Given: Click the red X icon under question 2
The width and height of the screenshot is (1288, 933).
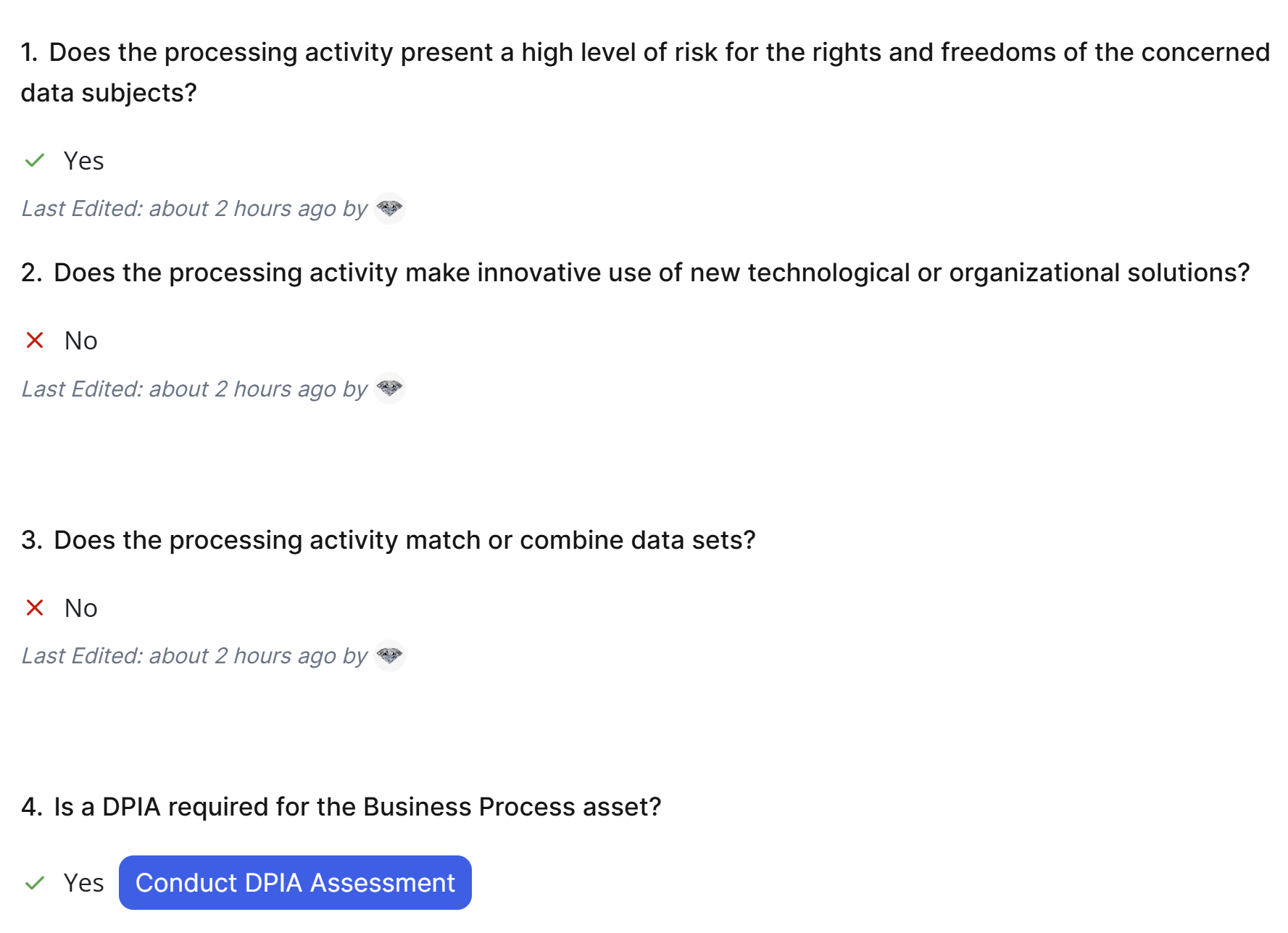Looking at the screenshot, I should (x=35, y=340).
